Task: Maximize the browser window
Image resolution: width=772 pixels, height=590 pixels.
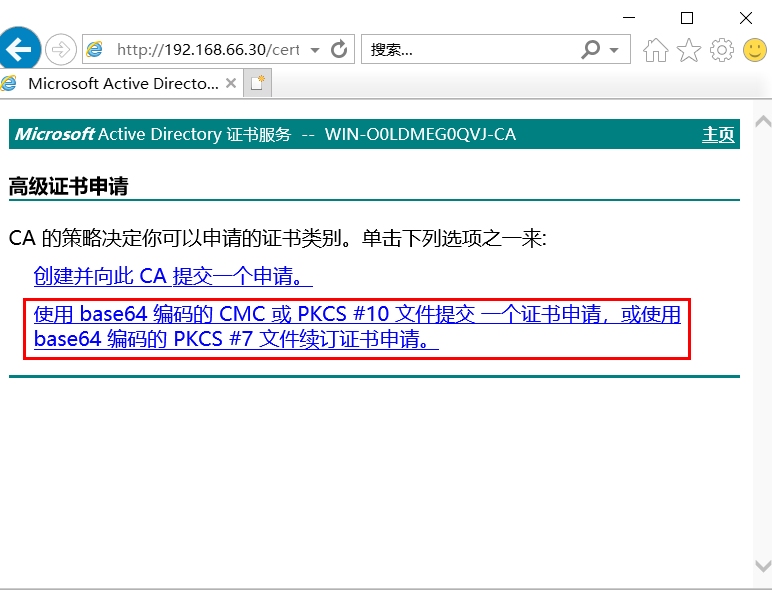Action: pos(687,18)
